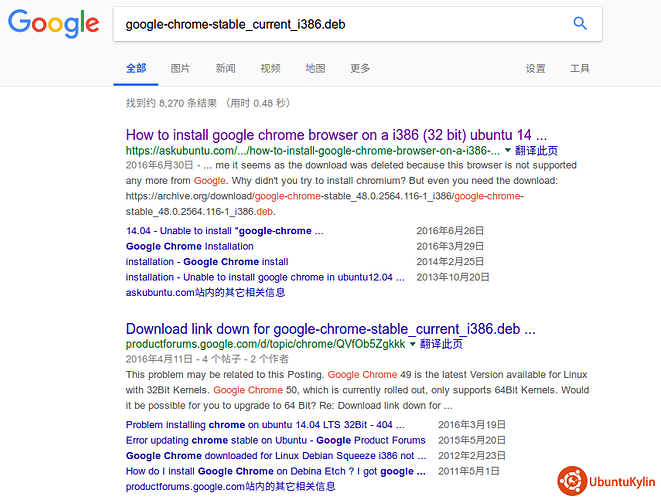This screenshot has height=500, width=661.
Task: Expand dropdown arrow beside productforums URL
Action: 413,344
